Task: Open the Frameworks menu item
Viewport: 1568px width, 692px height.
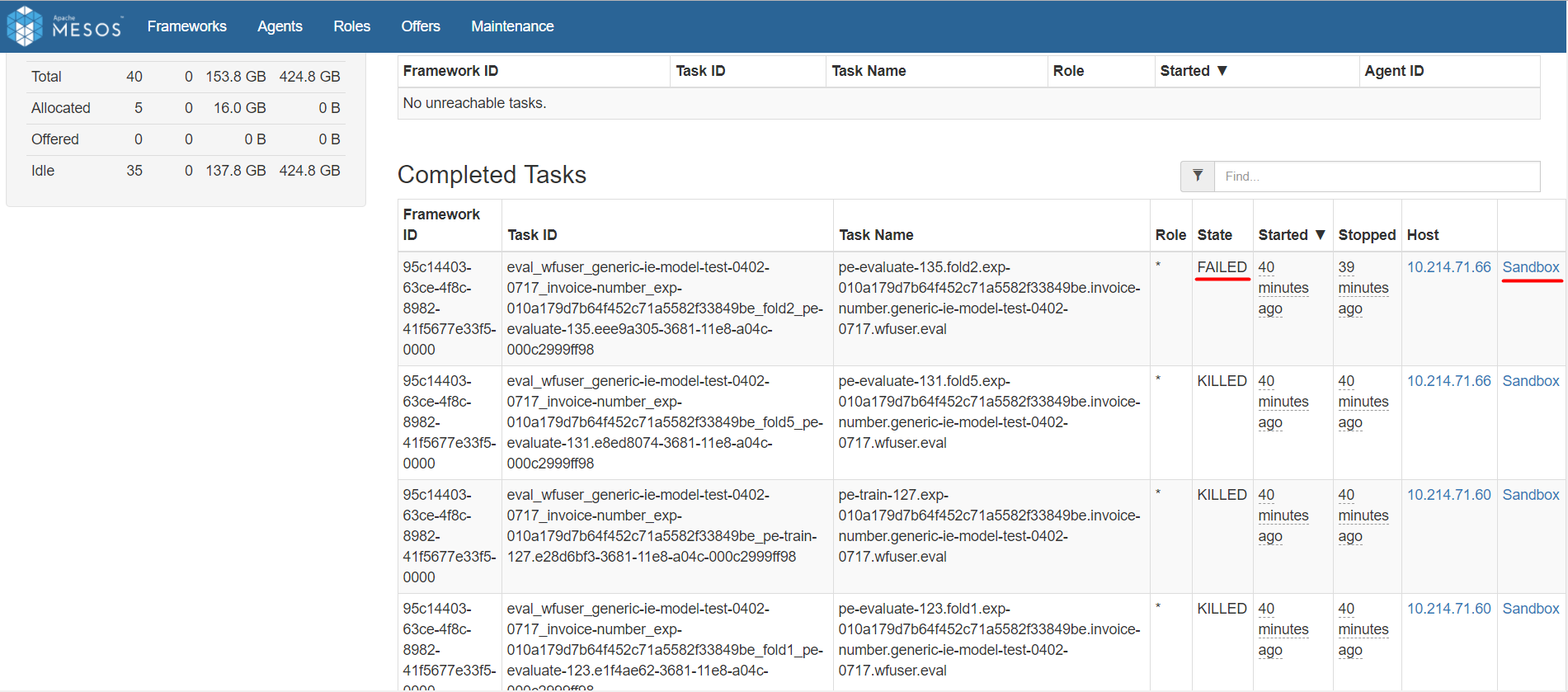Action: [186, 26]
